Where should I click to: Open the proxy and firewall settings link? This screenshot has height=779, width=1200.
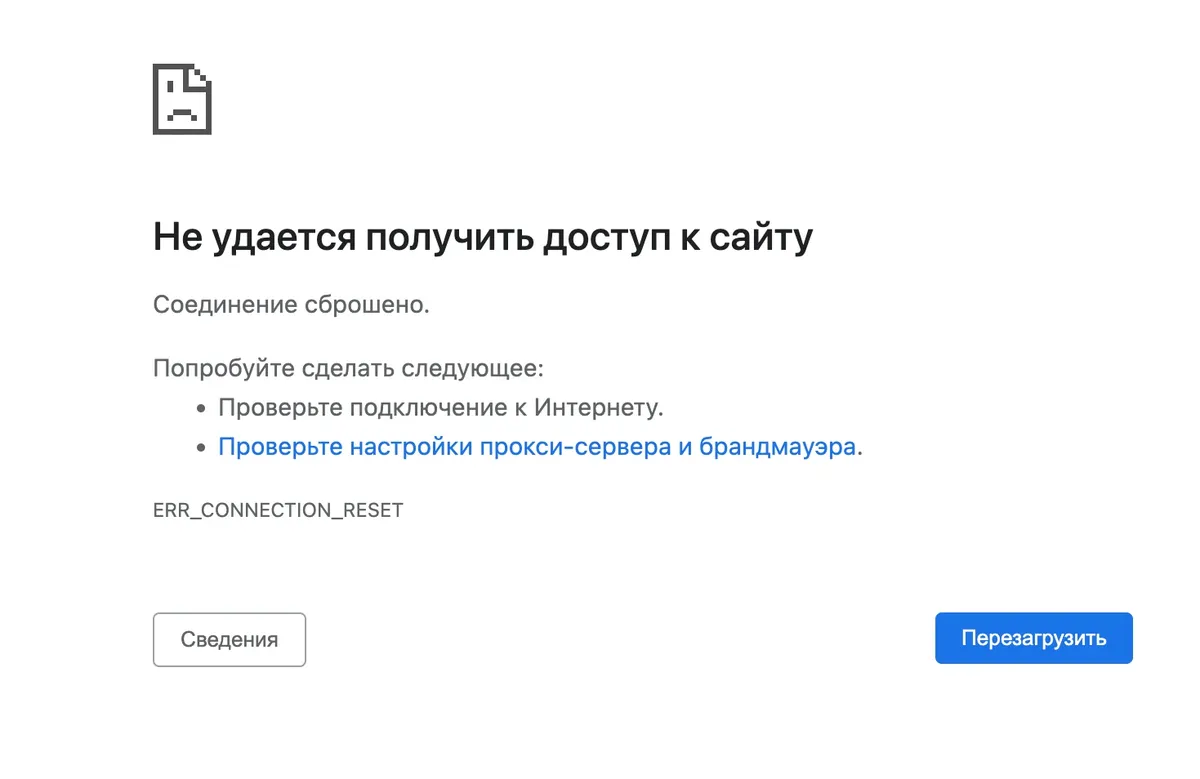point(536,447)
